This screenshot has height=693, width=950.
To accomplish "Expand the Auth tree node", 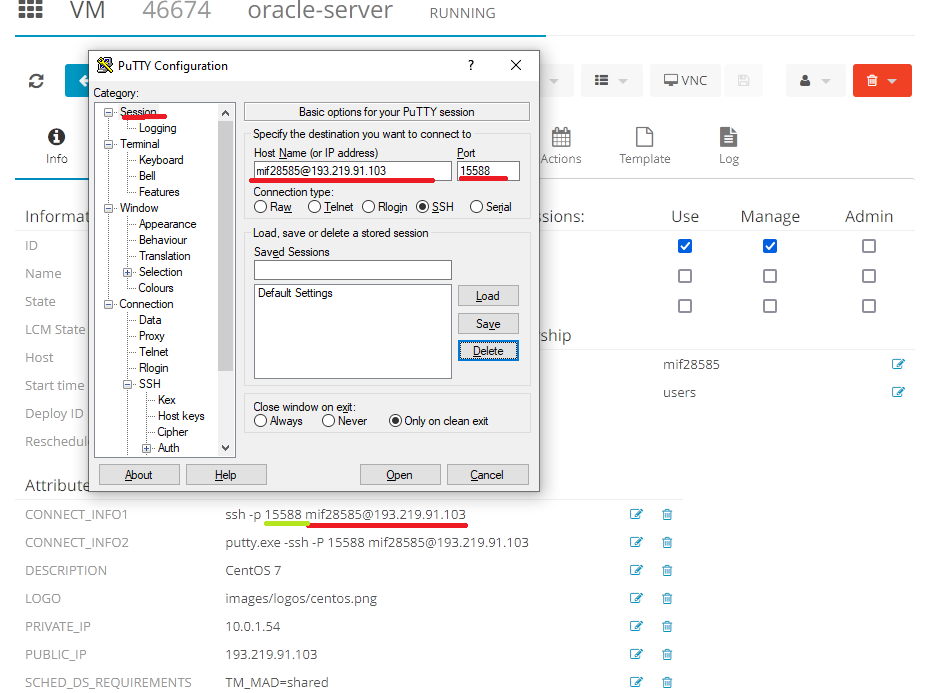I will (x=147, y=448).
